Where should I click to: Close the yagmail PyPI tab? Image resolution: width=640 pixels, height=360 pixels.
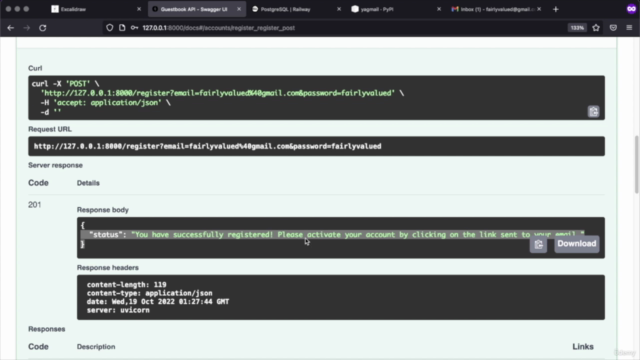coord(439,9)
